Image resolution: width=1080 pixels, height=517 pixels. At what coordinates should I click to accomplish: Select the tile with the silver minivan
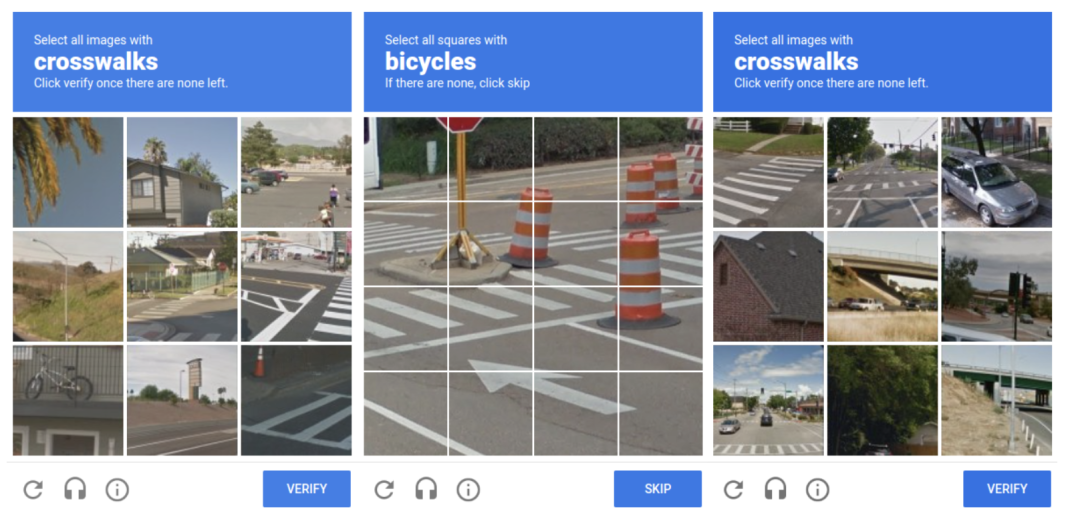pos(997,172)
